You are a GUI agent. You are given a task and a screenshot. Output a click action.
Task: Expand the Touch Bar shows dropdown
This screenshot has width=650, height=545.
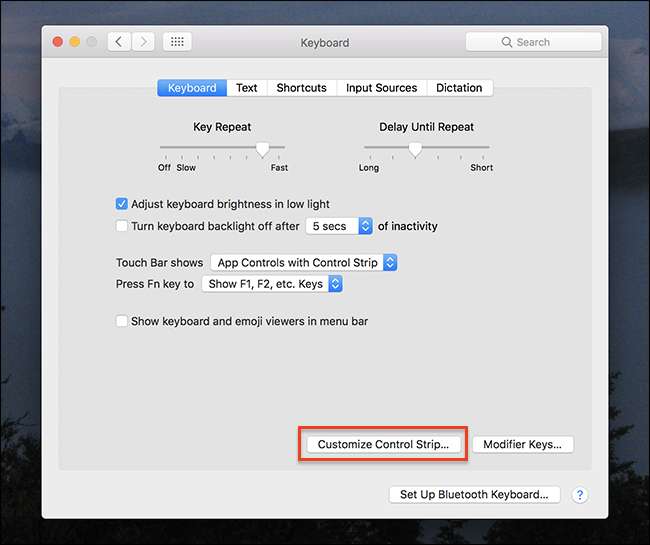coord(304,263)
